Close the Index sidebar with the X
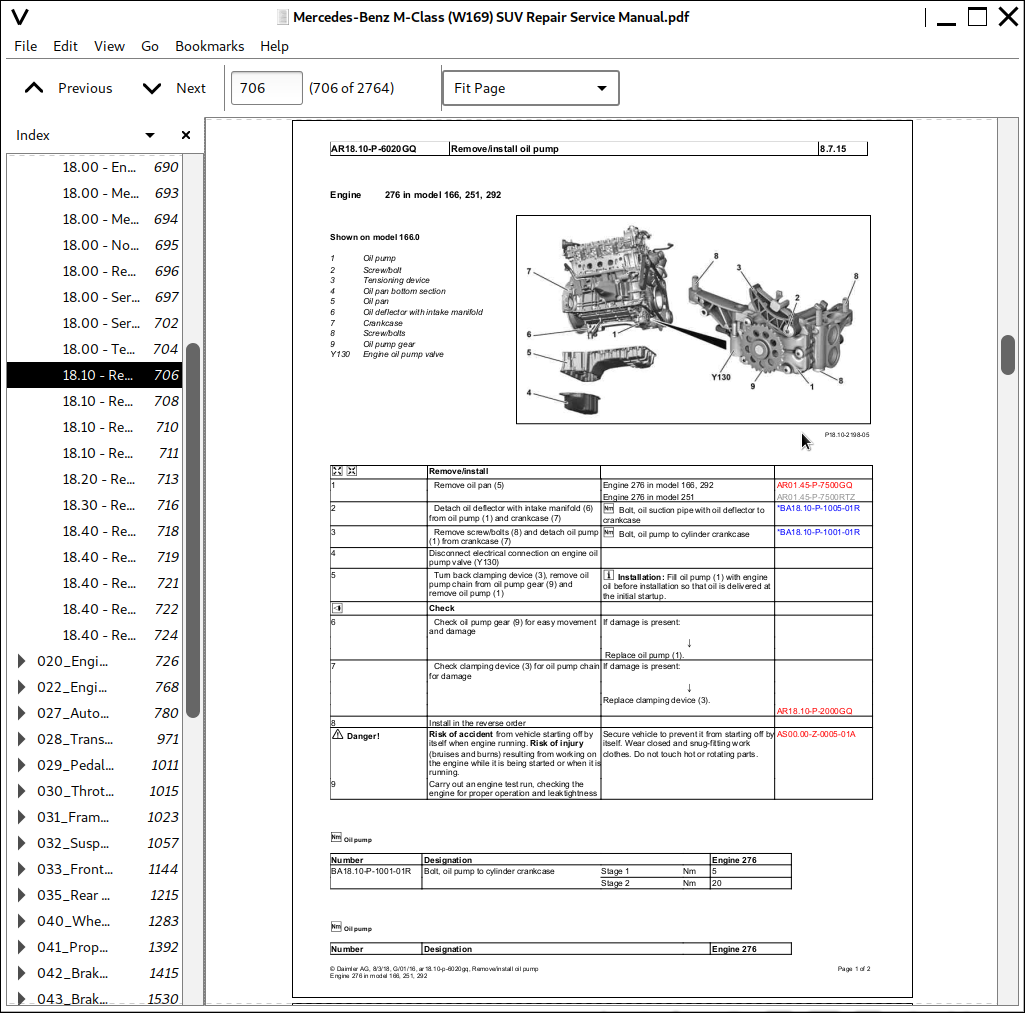Viewport: 1025px width, 1013px height. (x=186, y=135)
